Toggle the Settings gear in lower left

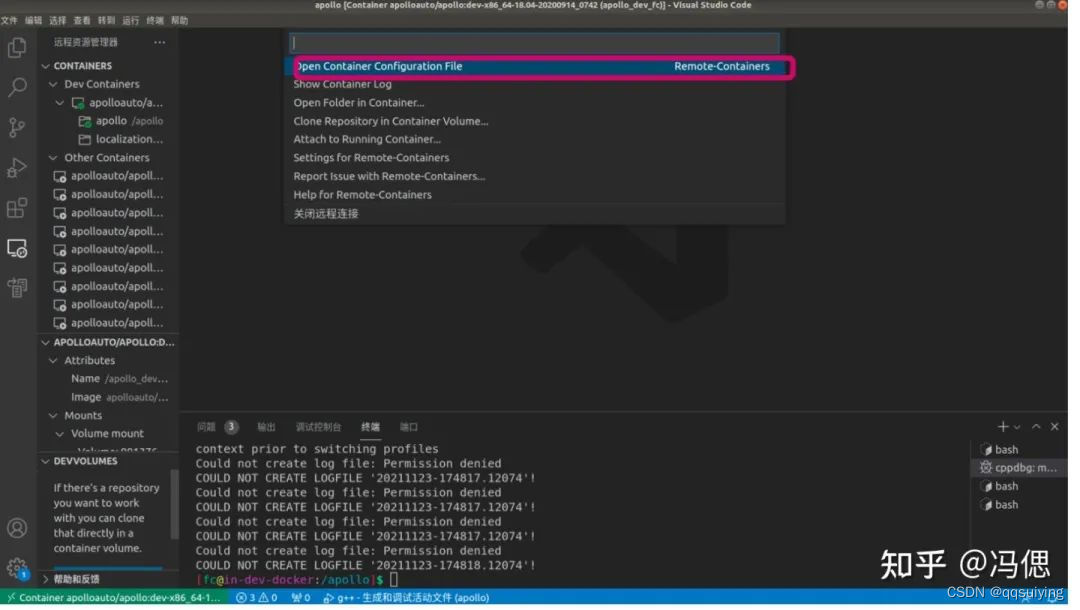click(x=16, y=566)
